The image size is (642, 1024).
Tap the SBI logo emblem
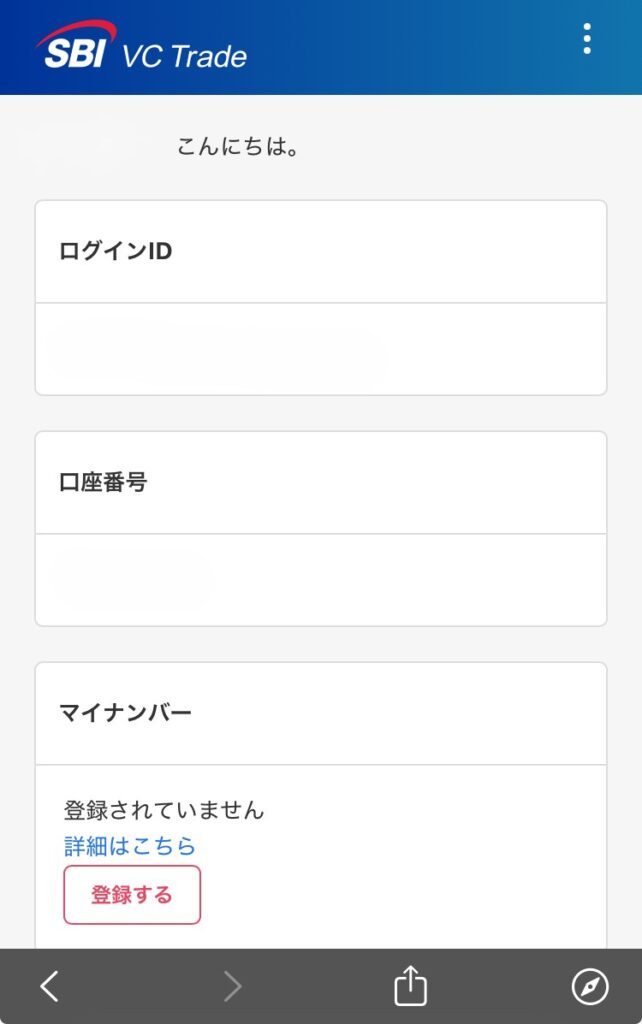(x=75, y=46)
